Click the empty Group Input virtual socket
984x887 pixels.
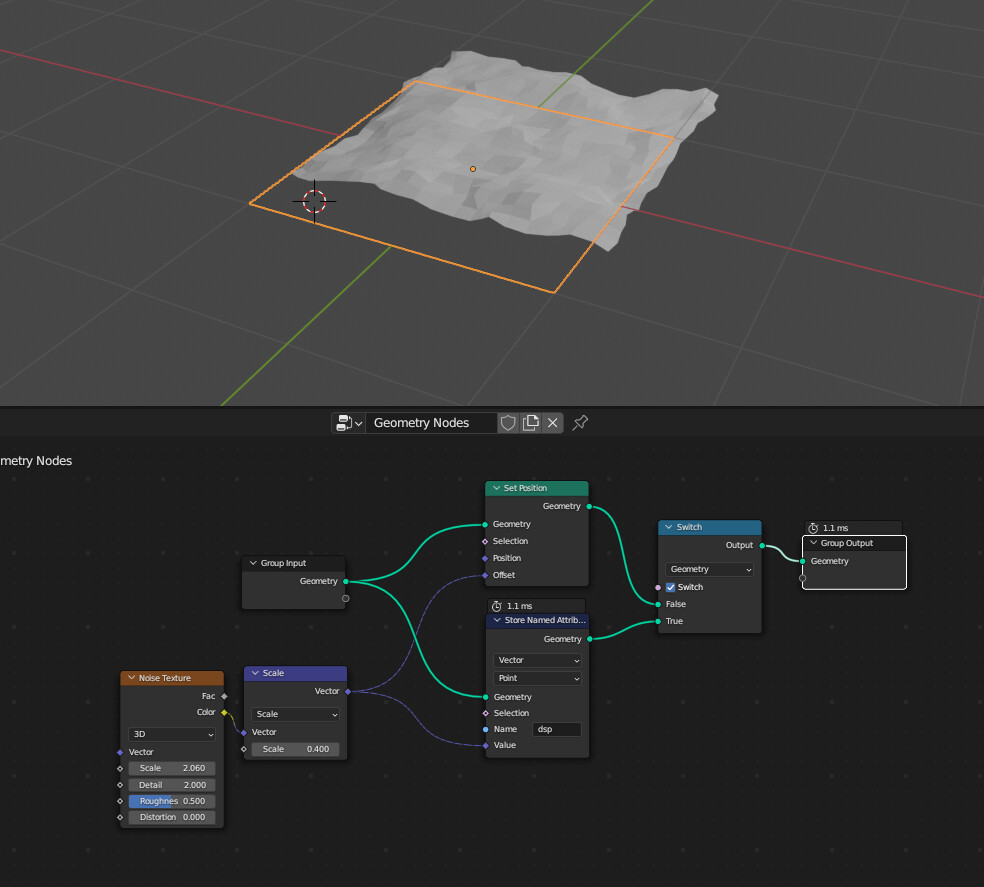coord(346,599)
